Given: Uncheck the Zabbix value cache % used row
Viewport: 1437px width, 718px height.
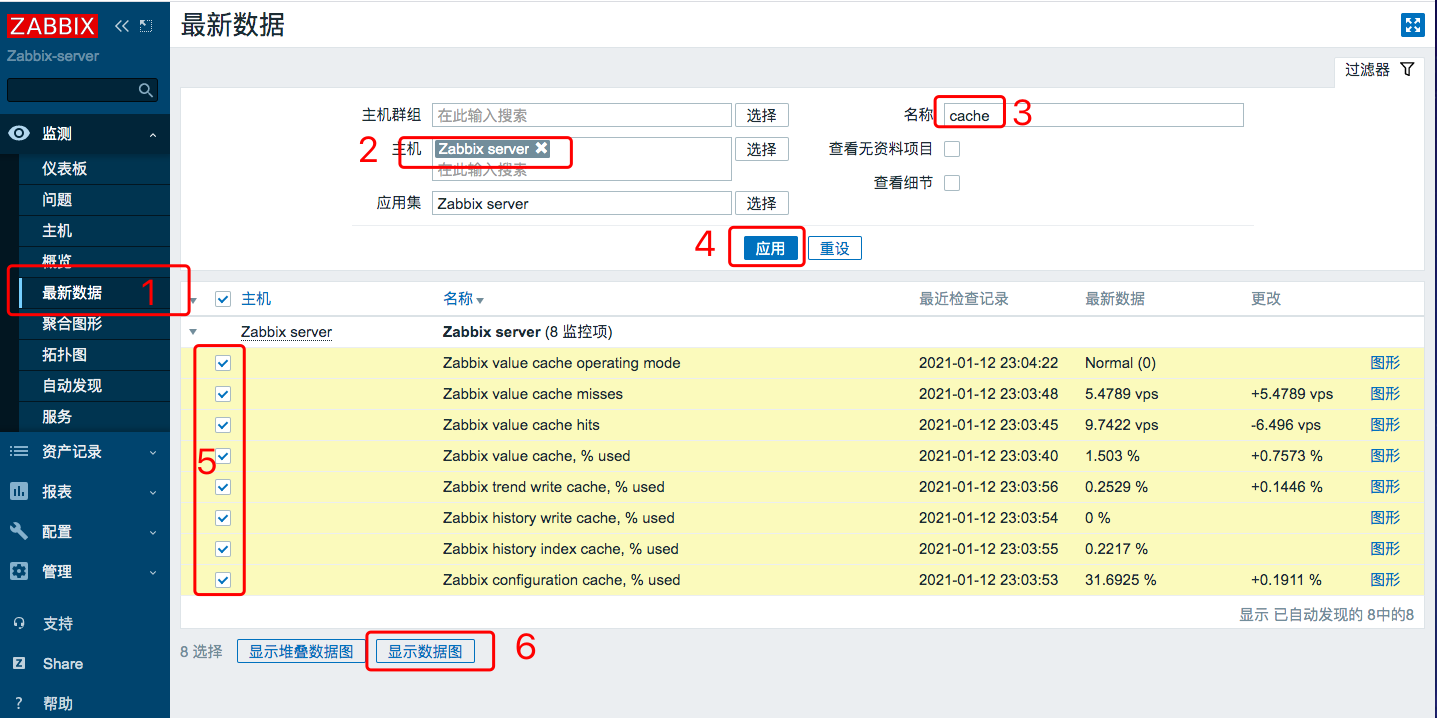Looking at the screenshot, I should 223,456.
